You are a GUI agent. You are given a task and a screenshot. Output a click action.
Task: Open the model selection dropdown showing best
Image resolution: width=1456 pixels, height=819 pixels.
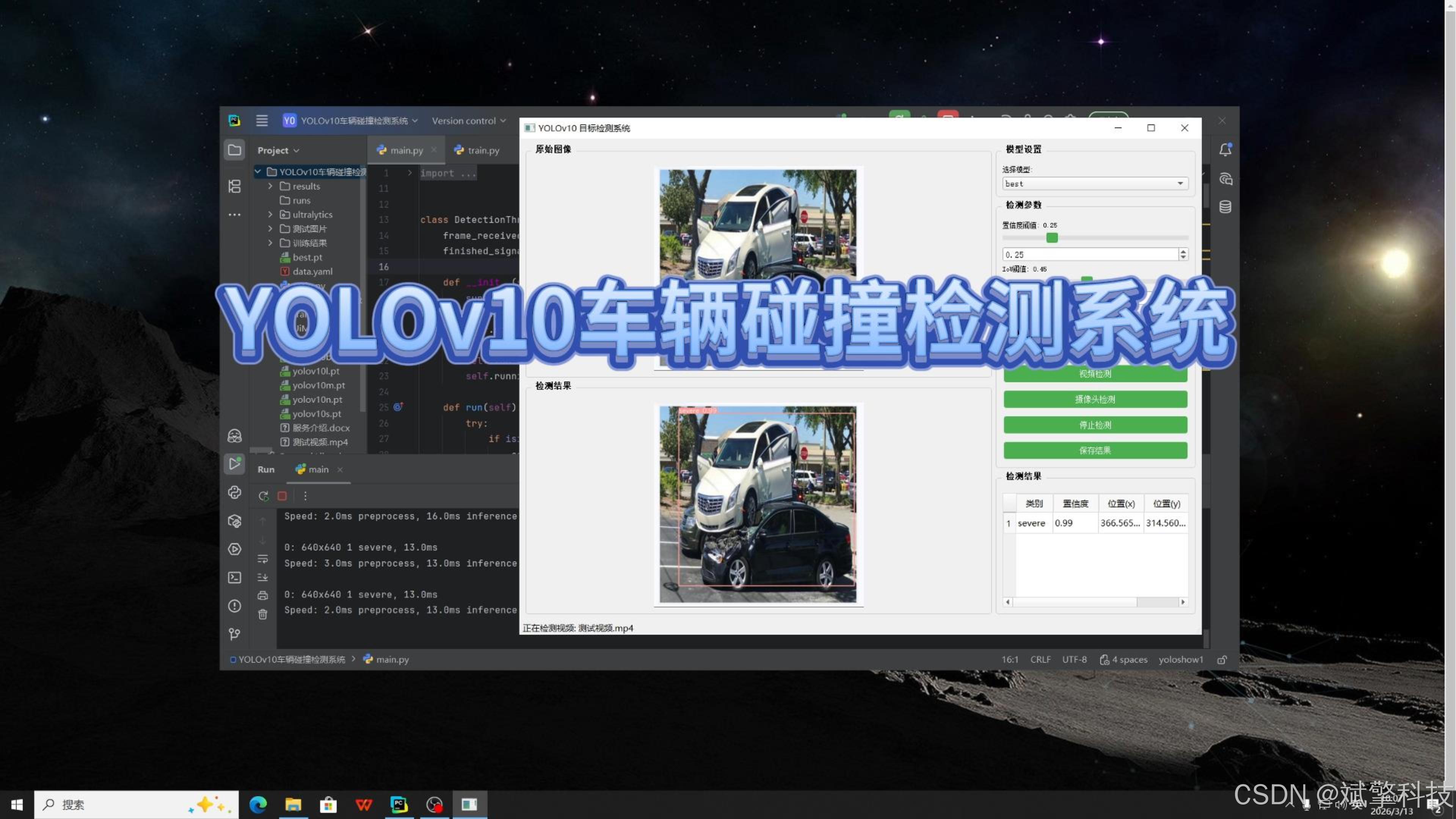click(1095, 184)
